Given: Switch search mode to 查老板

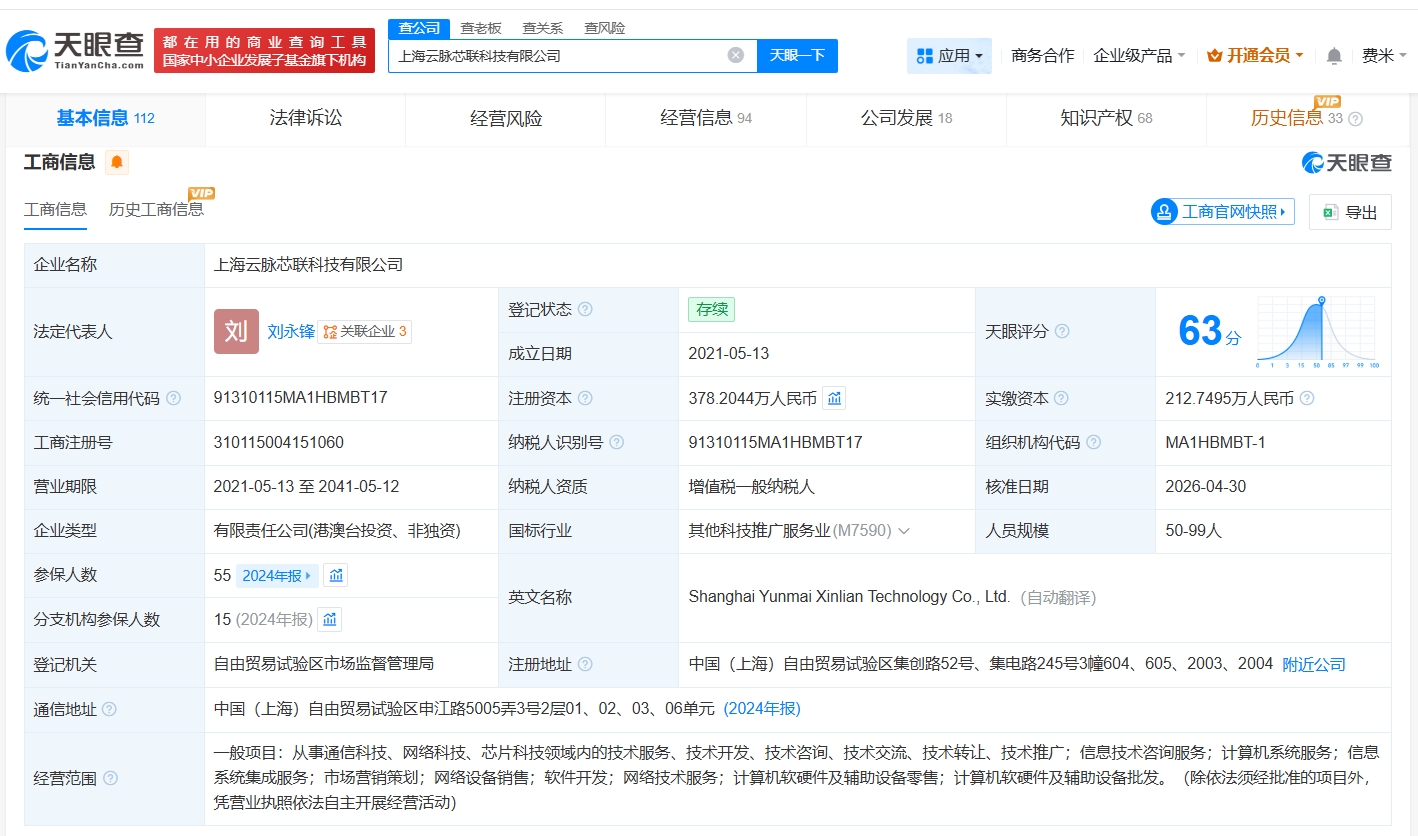Looking at the screenshot, I should pos(481,28).
